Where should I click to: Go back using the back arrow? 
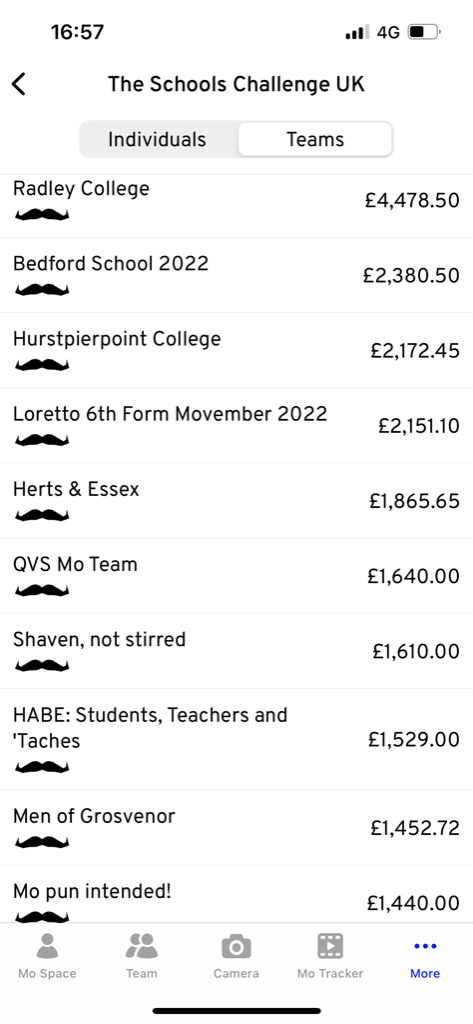(19, 84)
